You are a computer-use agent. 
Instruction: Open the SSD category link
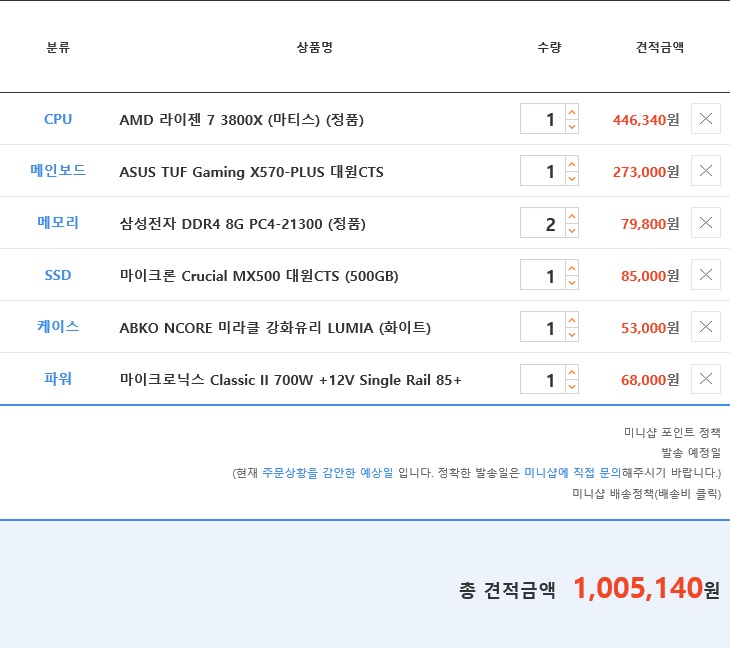(58, 275)
